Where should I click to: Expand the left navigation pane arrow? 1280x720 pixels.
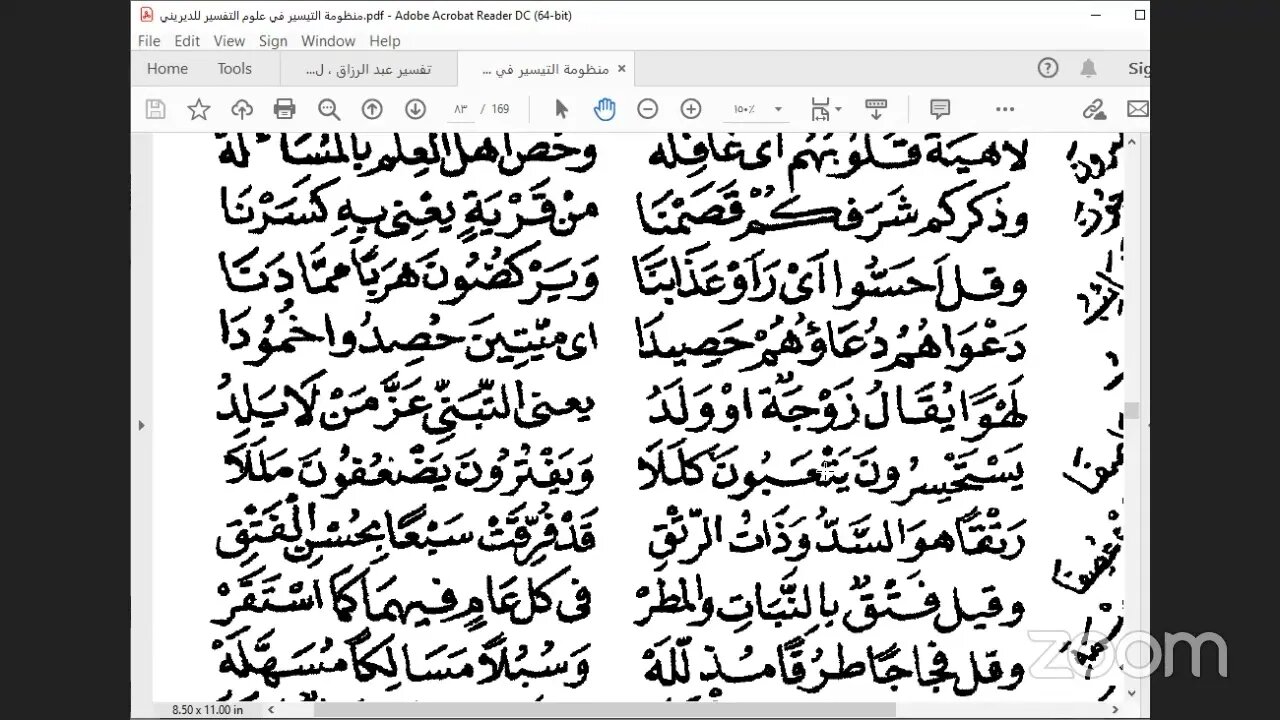(x=141, y=425)
